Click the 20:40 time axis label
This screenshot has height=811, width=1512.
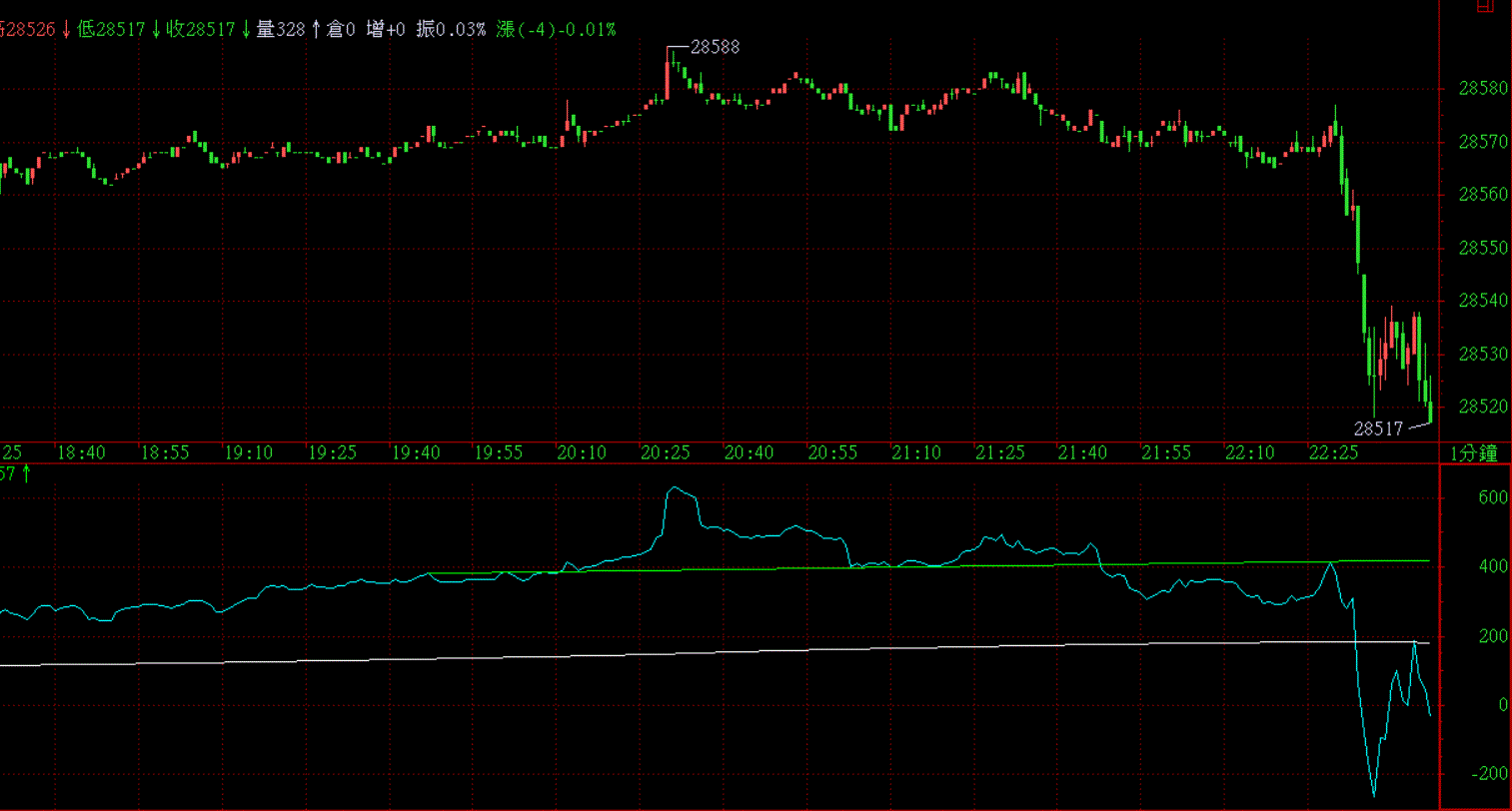click(x=750, y=452)
